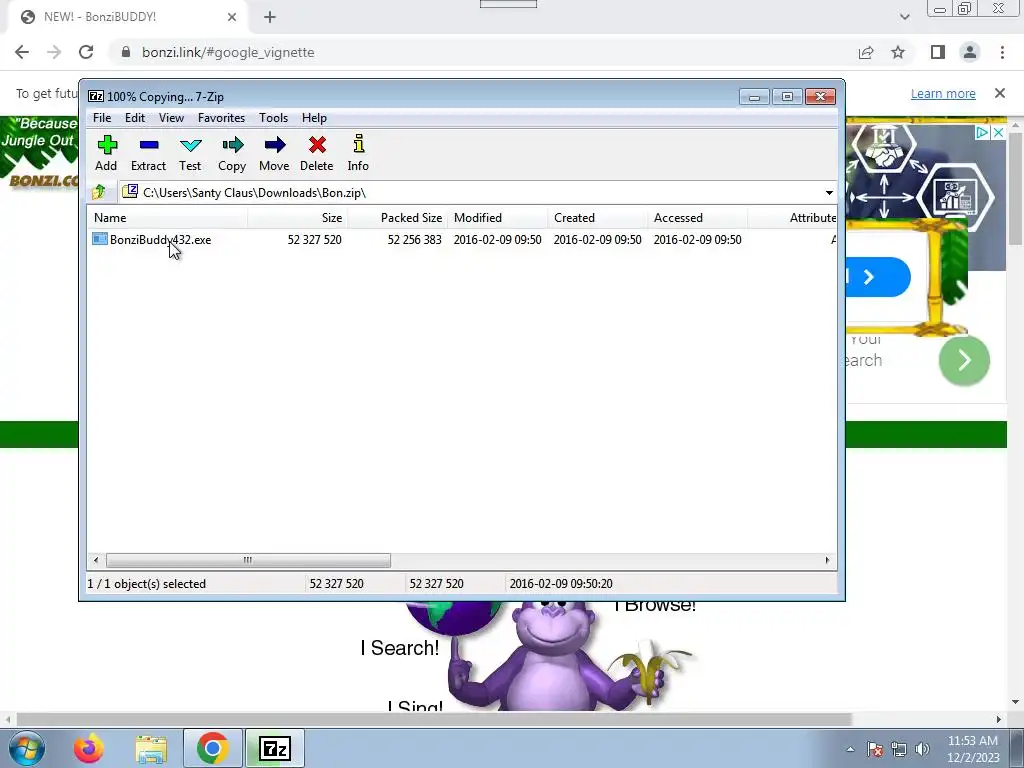
Task: Go back in Chrome
Action: click(22, 52)
